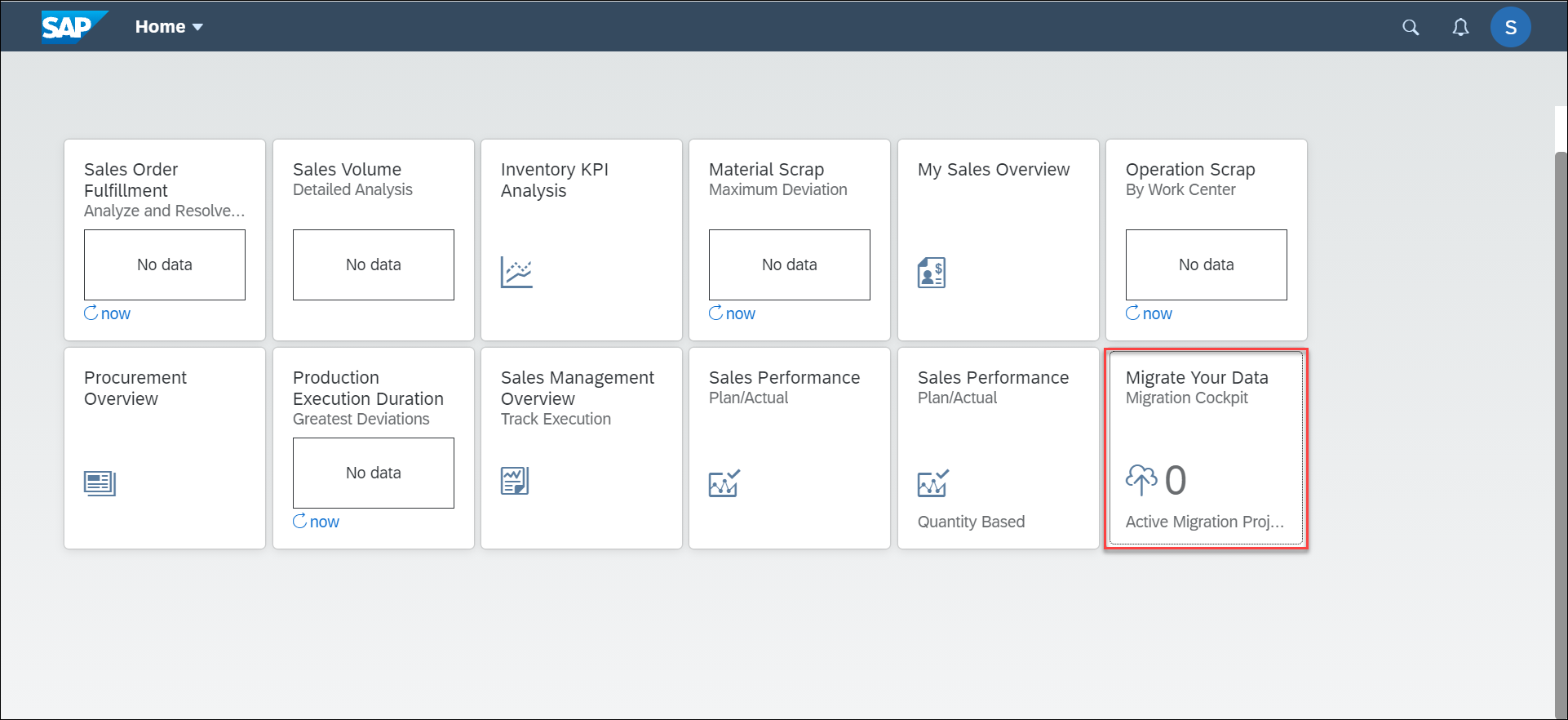Open notifications bell icon

(1460, 27)
